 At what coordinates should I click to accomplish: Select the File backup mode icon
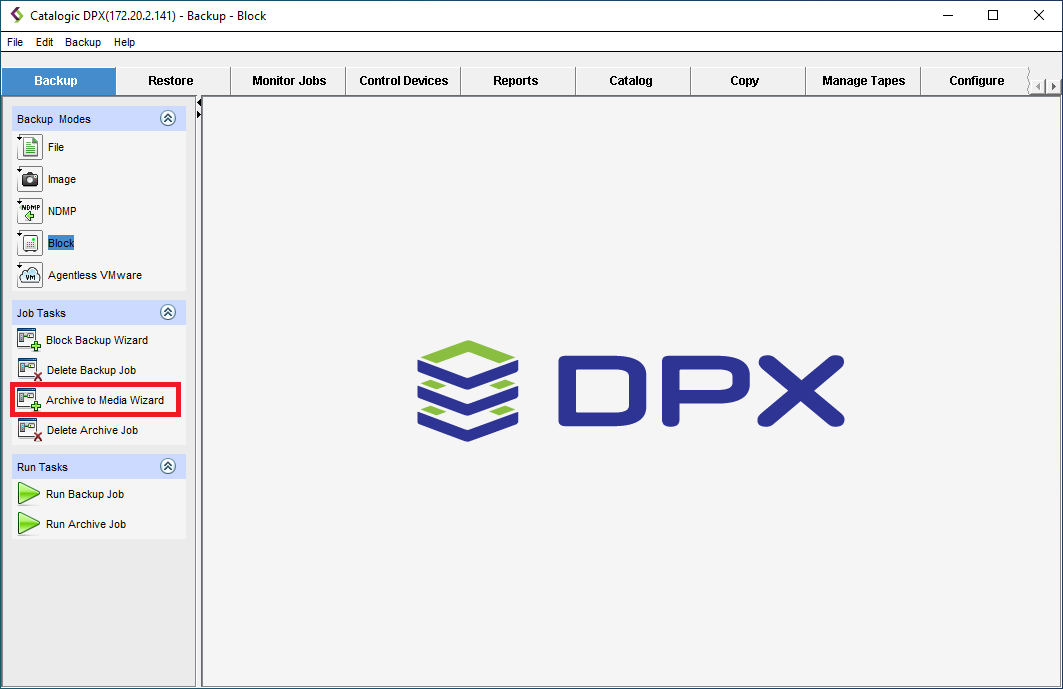click(30, 148)
